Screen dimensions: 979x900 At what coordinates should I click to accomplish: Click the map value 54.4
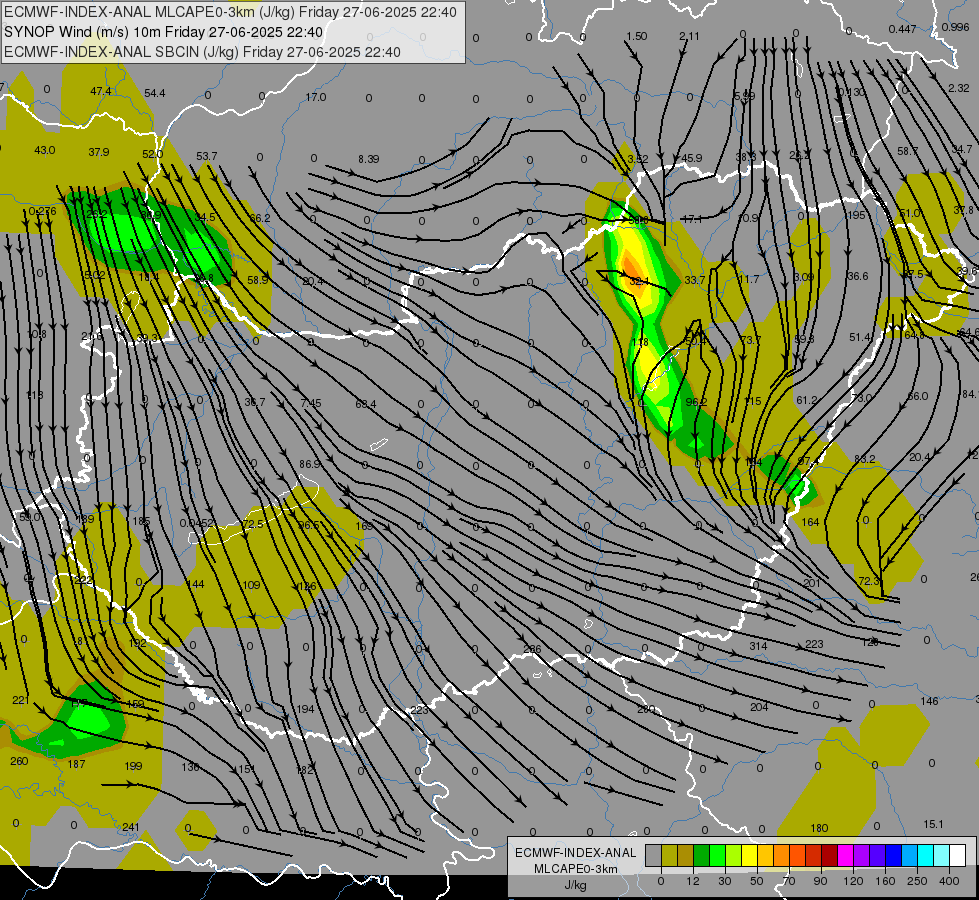click(x=155, y=93)
